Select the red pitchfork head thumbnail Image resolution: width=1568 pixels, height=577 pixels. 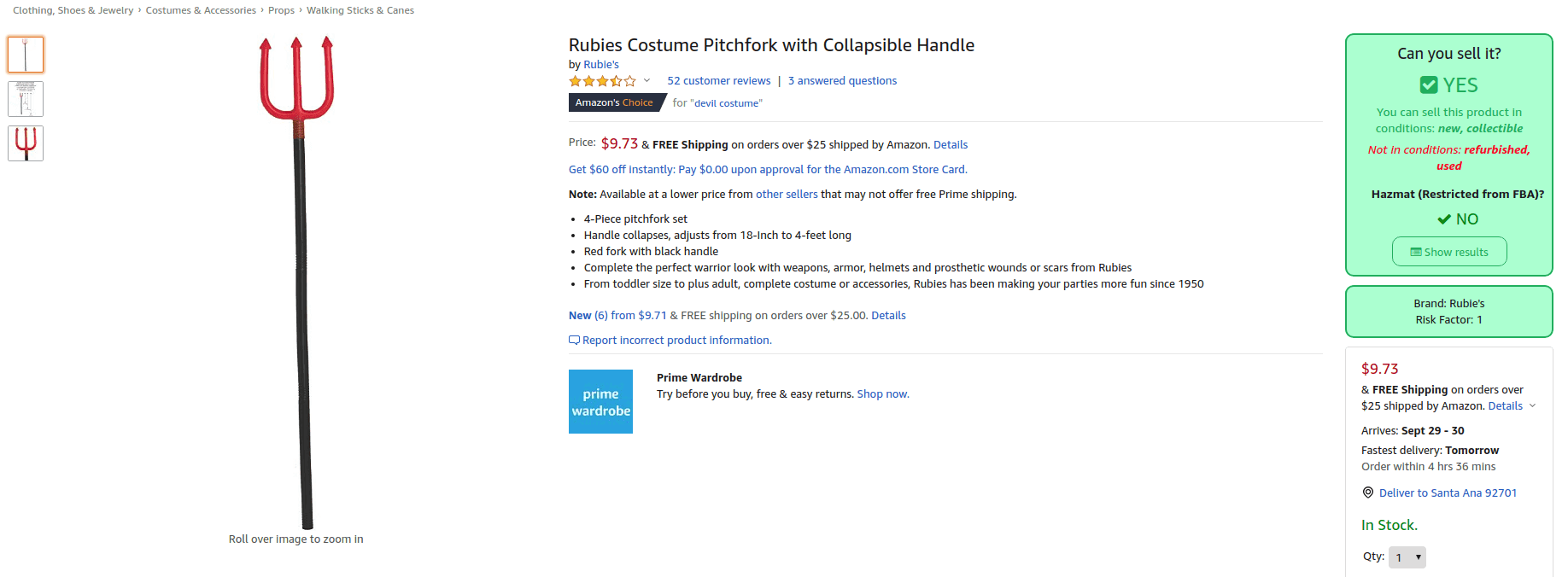(x=25, y=143)
